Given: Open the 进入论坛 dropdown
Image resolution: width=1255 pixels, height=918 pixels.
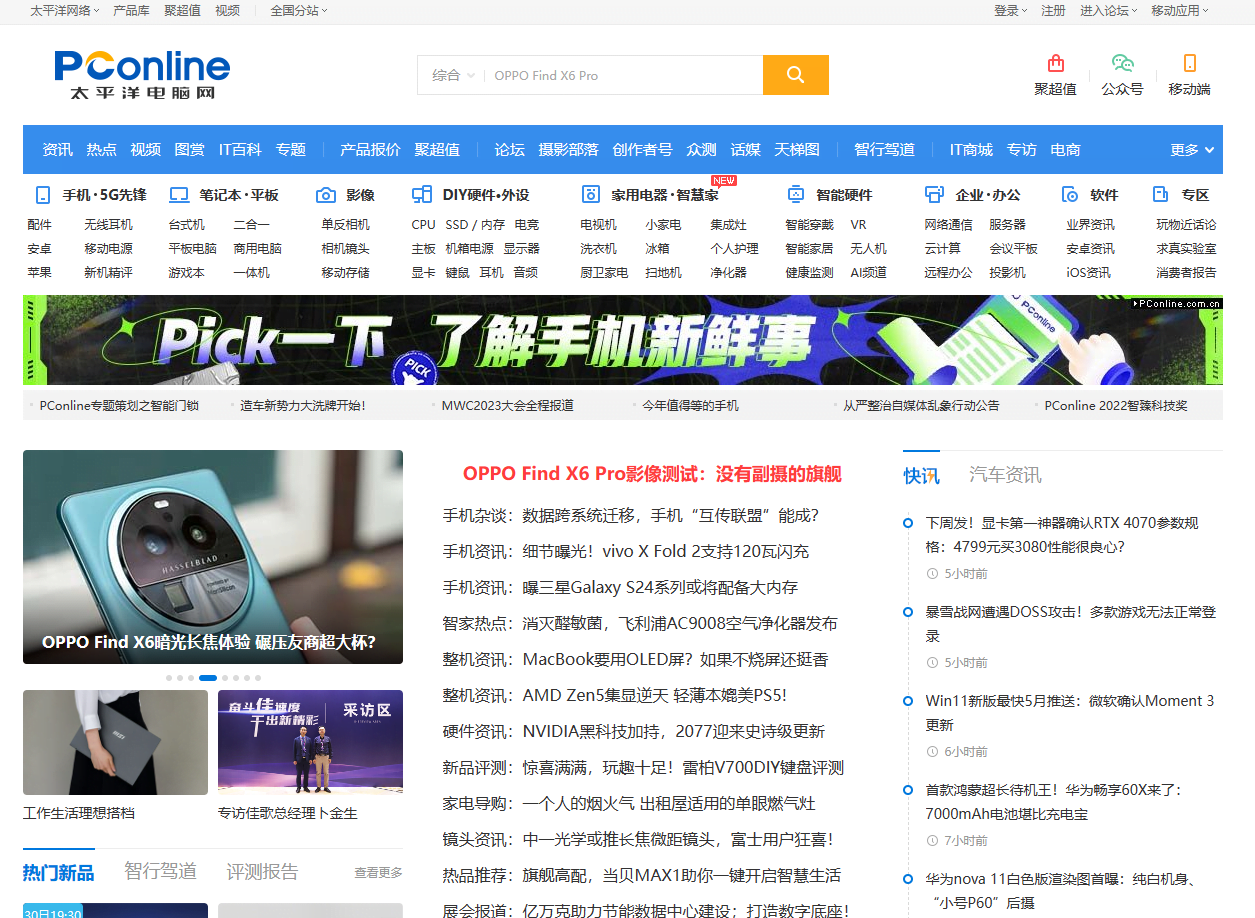Looking at the screenshot, I should pyautogui.click(x=1109, y=10).
